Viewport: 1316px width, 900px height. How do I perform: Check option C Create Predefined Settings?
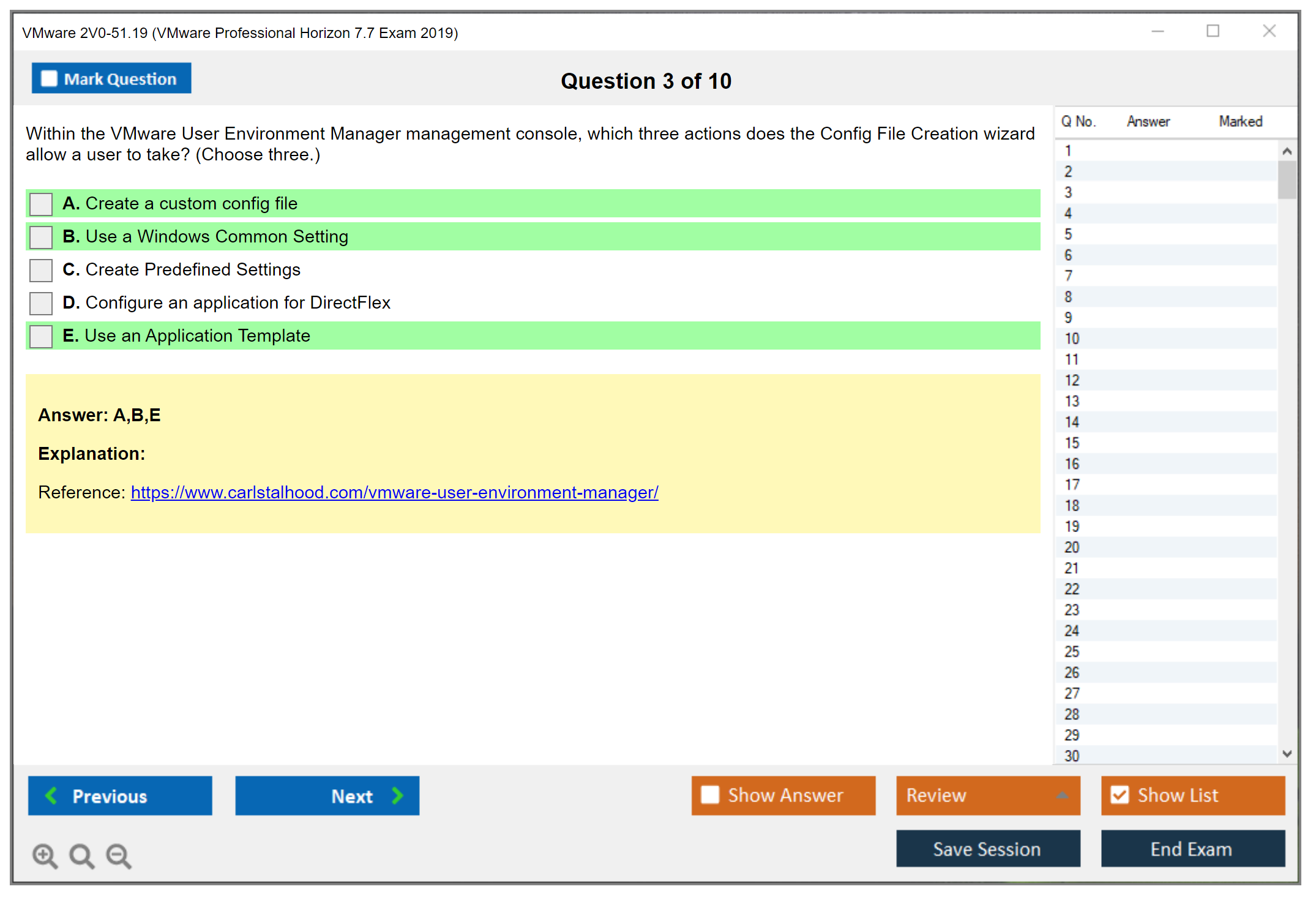pyautogui.click(x=41, y=270)
